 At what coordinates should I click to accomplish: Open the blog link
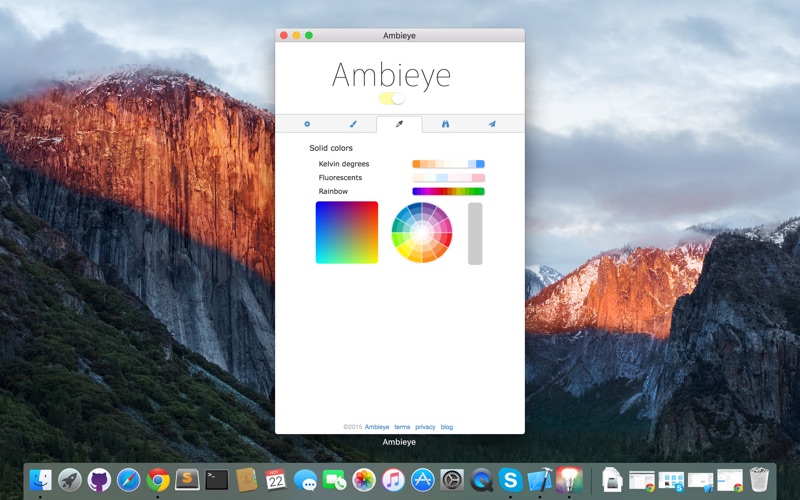446,427
